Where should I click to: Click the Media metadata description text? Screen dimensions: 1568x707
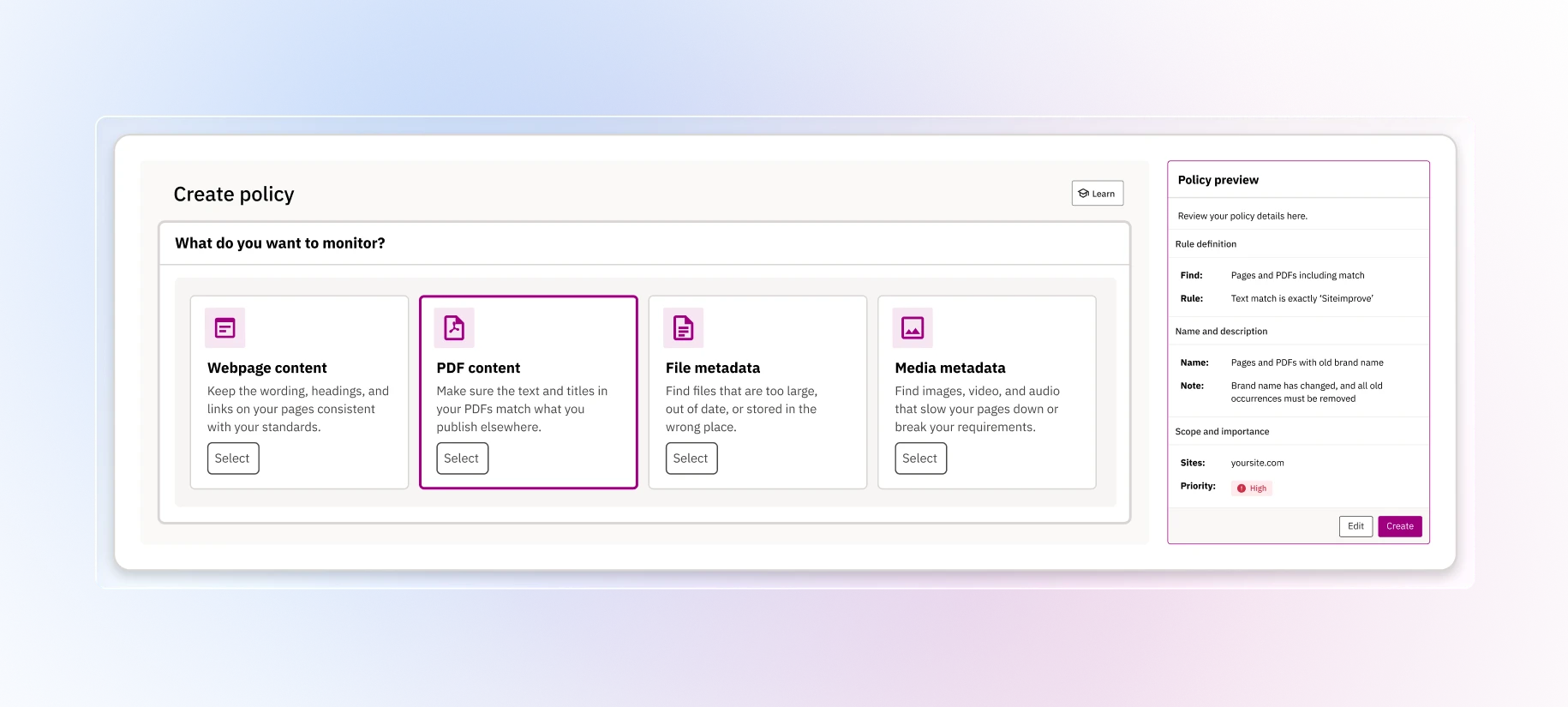(x=977, y=409)
